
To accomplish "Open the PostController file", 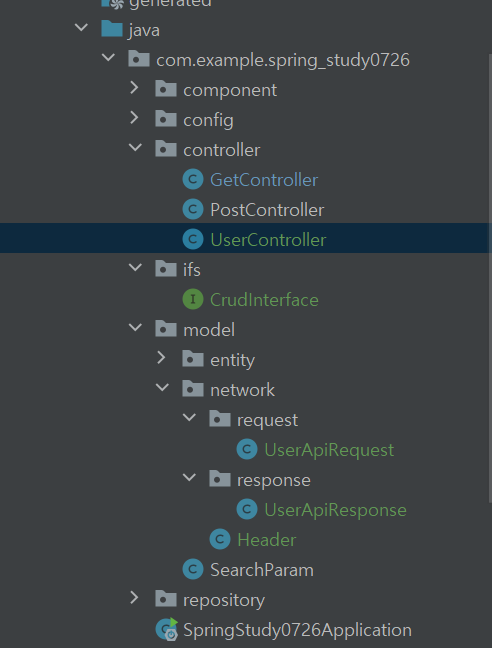I will pos(267,210).
